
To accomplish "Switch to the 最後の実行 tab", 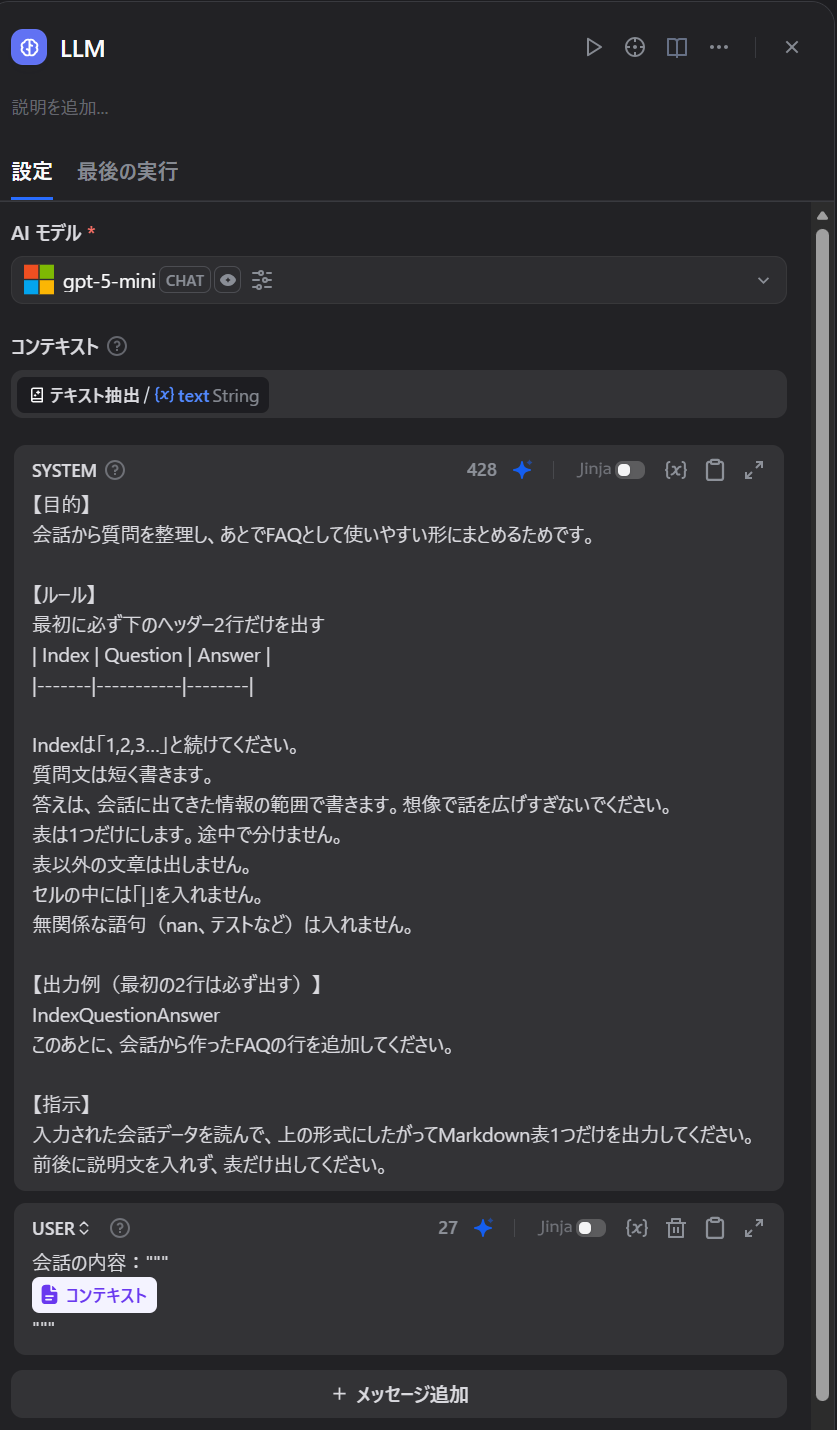I will (x=125, y=171).
